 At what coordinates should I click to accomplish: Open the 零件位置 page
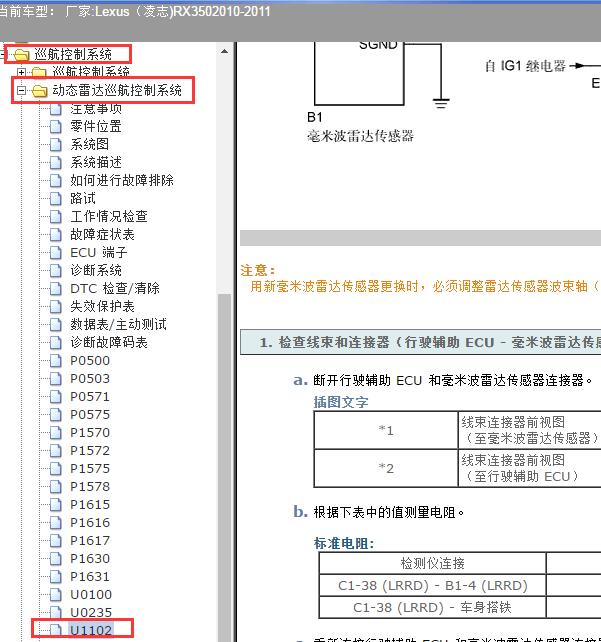pos(96,126)
